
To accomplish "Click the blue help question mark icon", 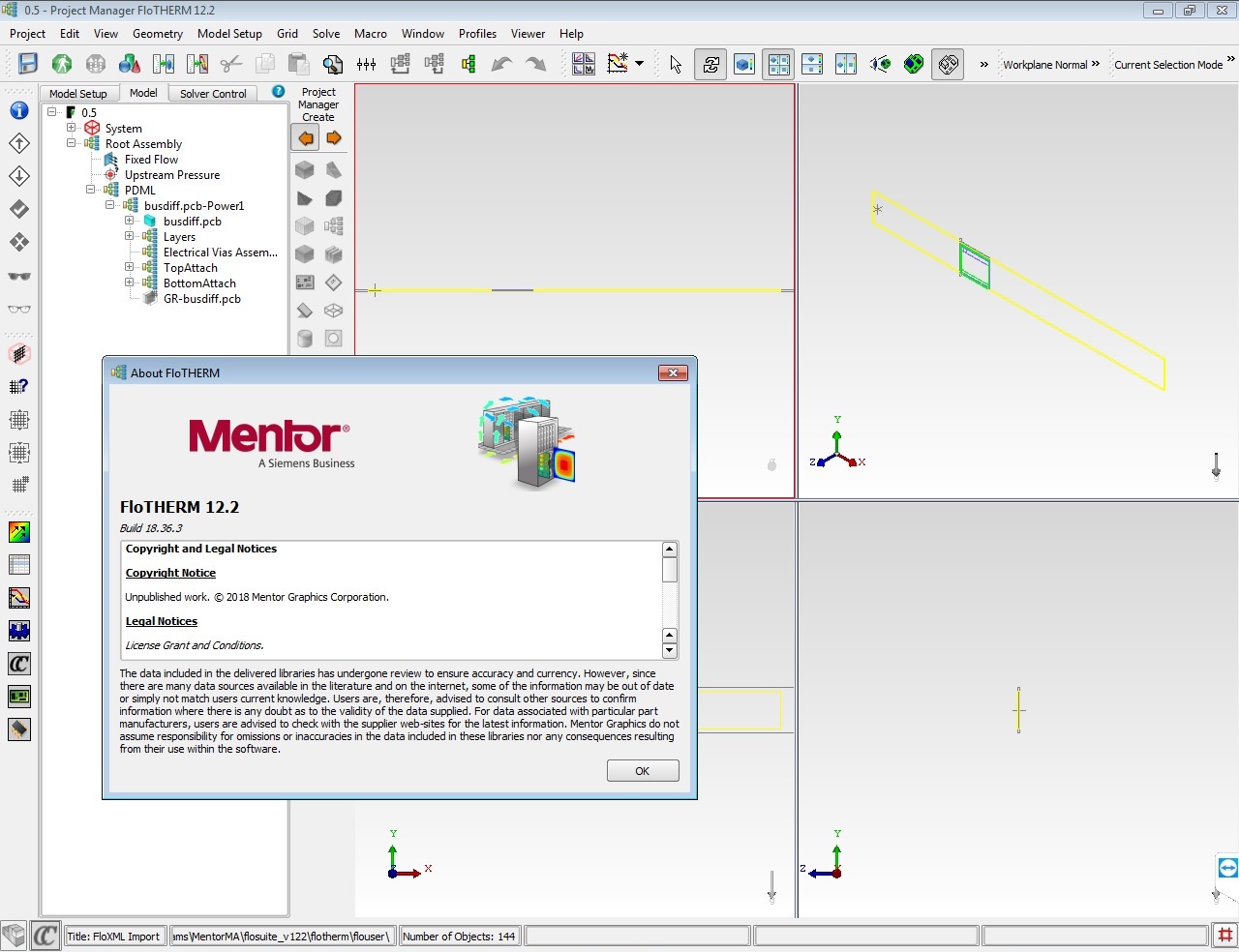I will 279,92.
